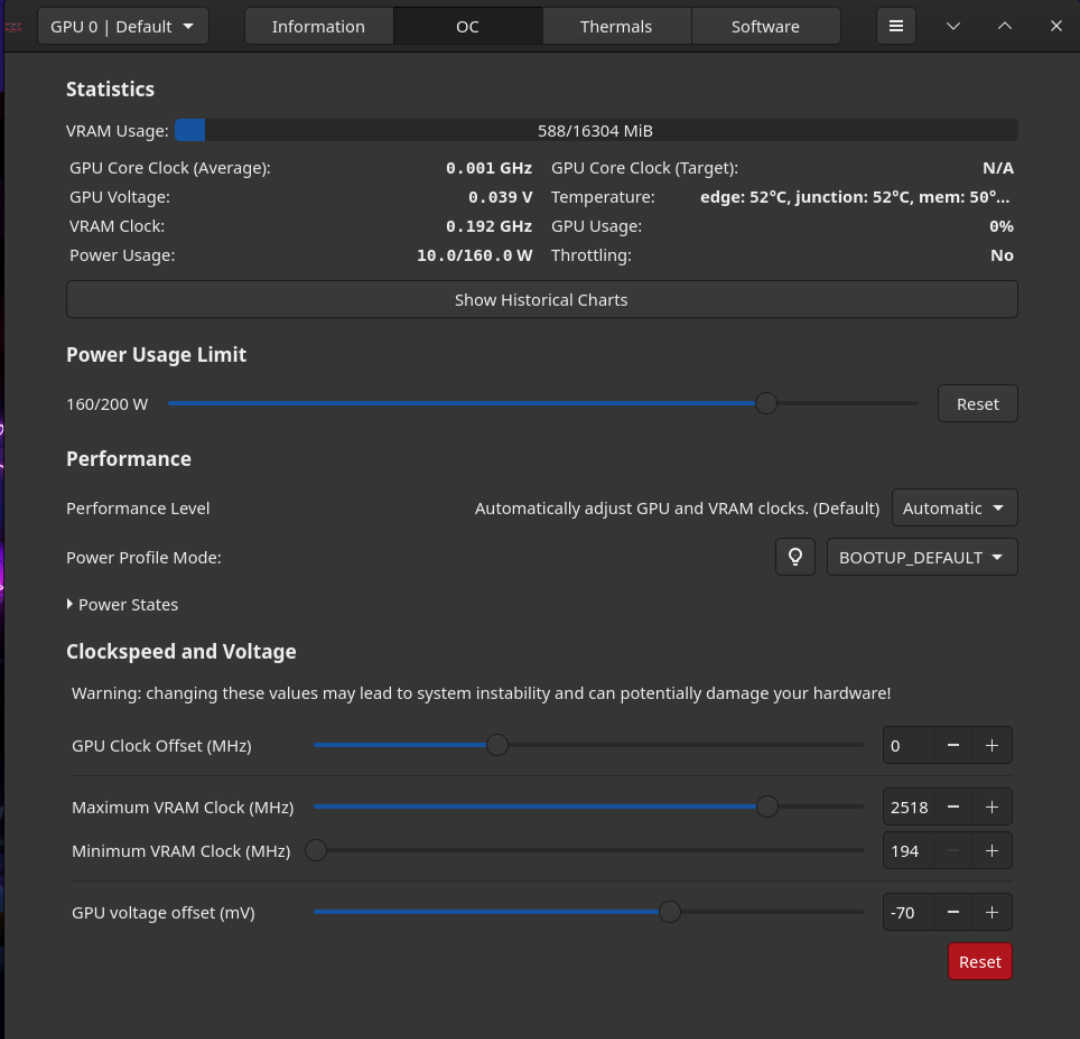The image size is (1080, 1039).
Task: Expand the Power States section
Action: click(122, 605)
